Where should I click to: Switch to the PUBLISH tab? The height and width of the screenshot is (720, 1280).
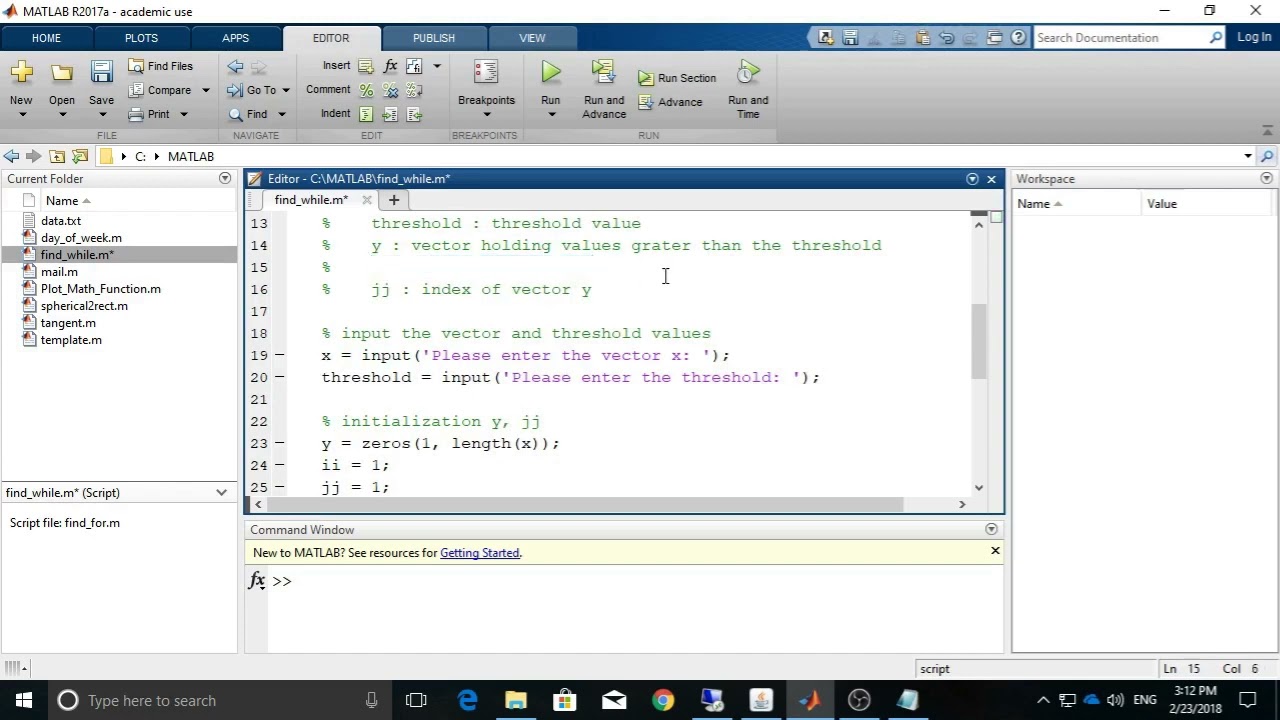point(434,38)
